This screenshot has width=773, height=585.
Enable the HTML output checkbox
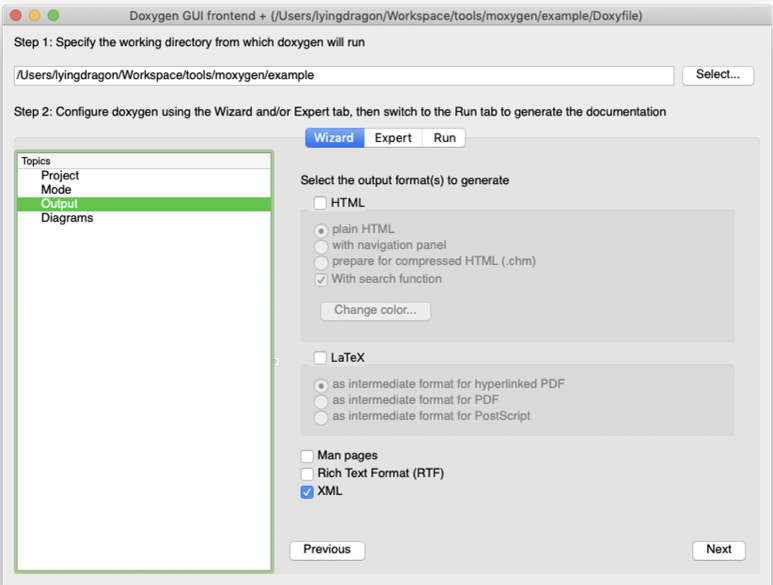pos(320,203)
